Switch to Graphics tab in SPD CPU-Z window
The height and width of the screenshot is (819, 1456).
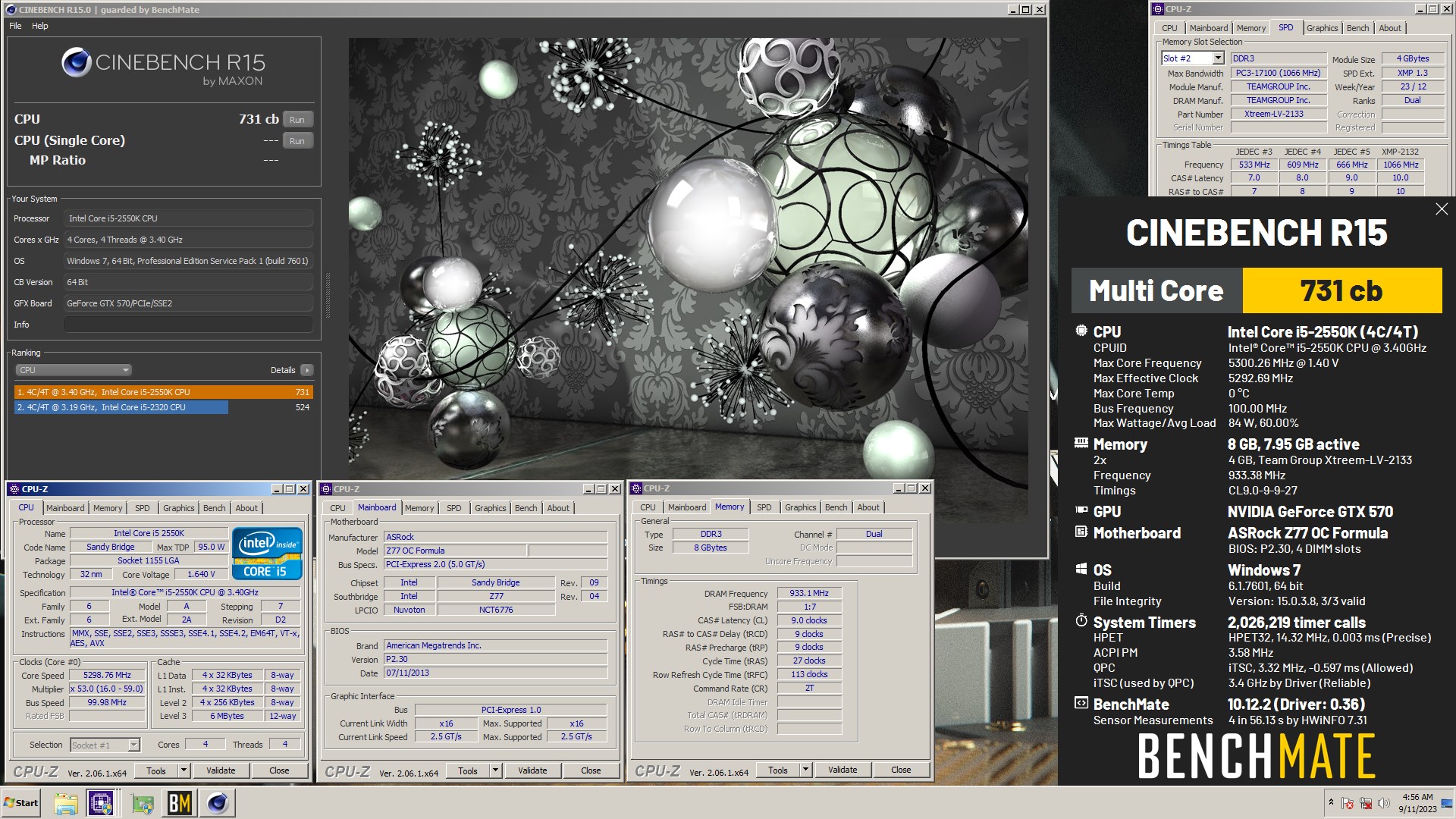click(1322, 28)
